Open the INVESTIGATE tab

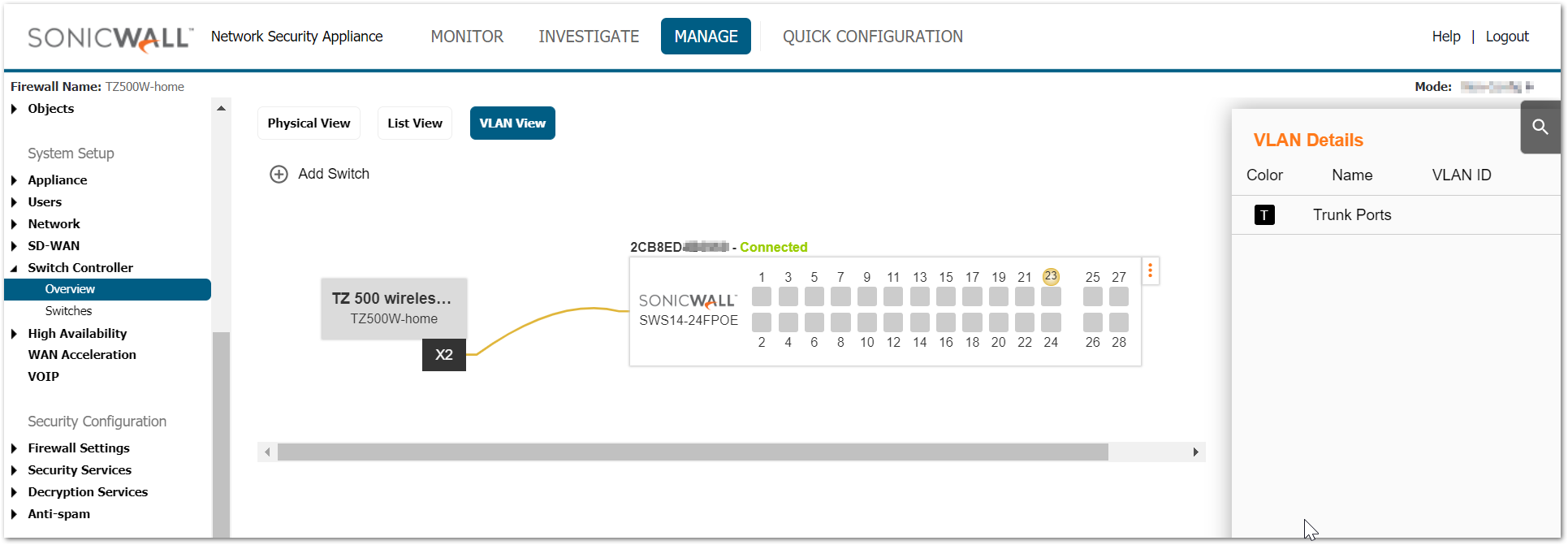(589, 37)
